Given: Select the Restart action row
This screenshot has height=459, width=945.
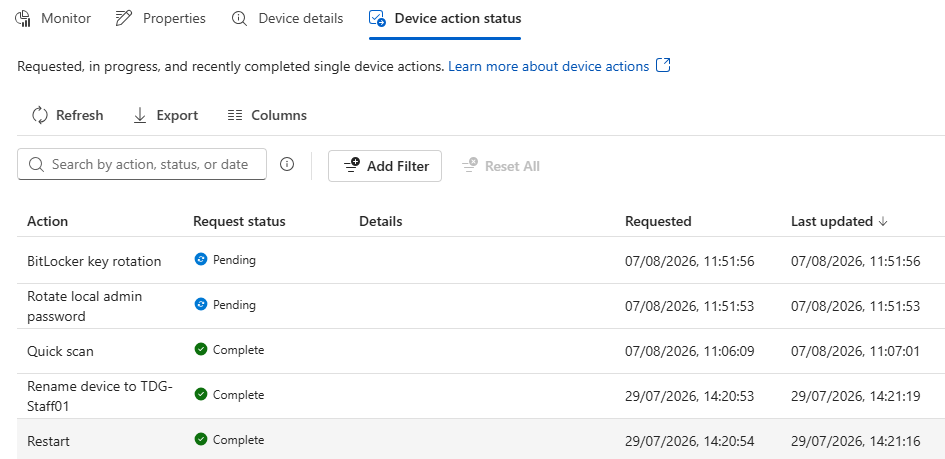Looking at the screenshot, I should [x=481, y=440].
